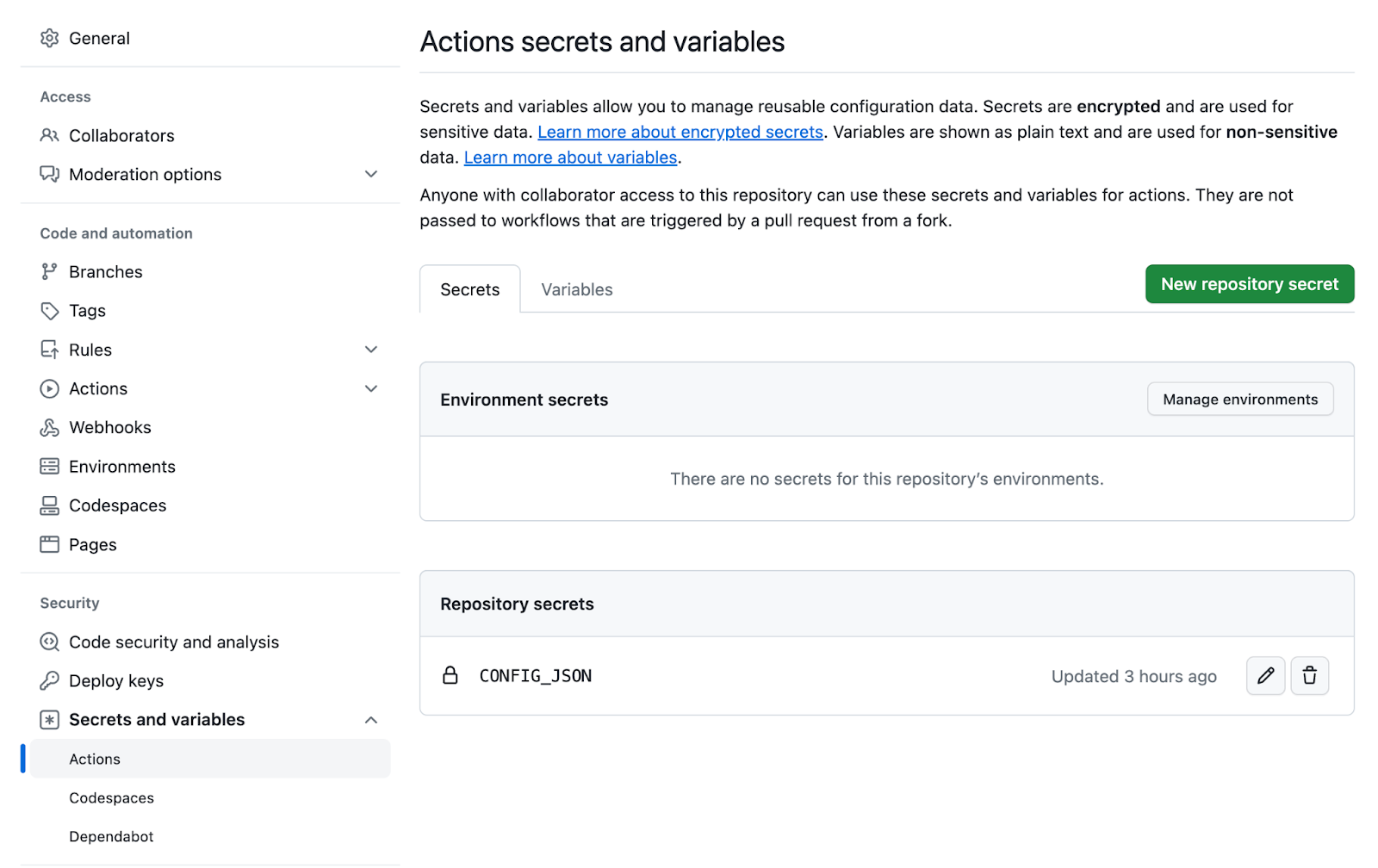The width and height of the screenshot is (1378, 868).
Task: Expand the Actions settings chevron
Action: click(x=371, y=389)
